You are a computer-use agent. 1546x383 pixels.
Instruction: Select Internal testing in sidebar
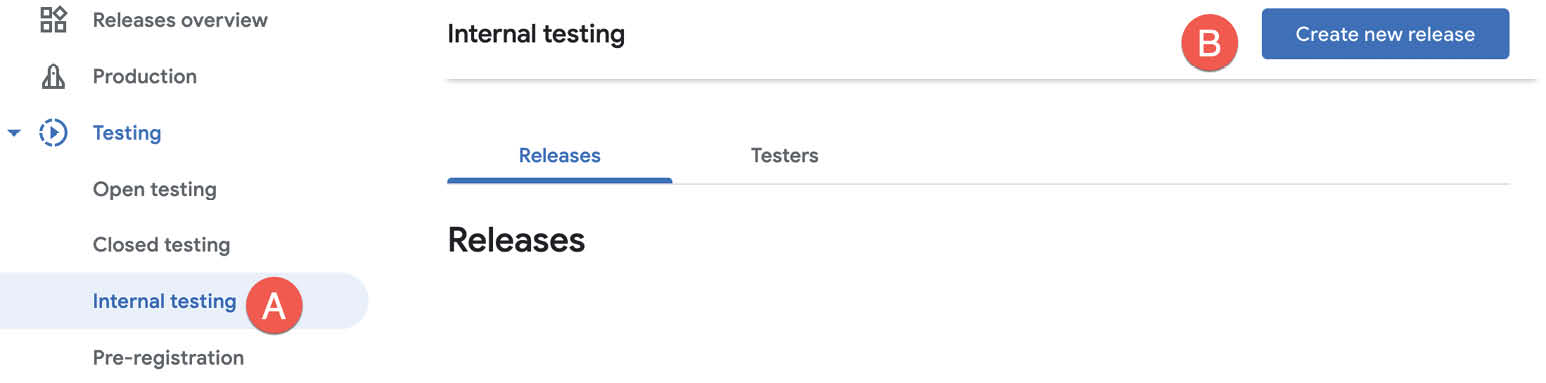click(164, 301)
